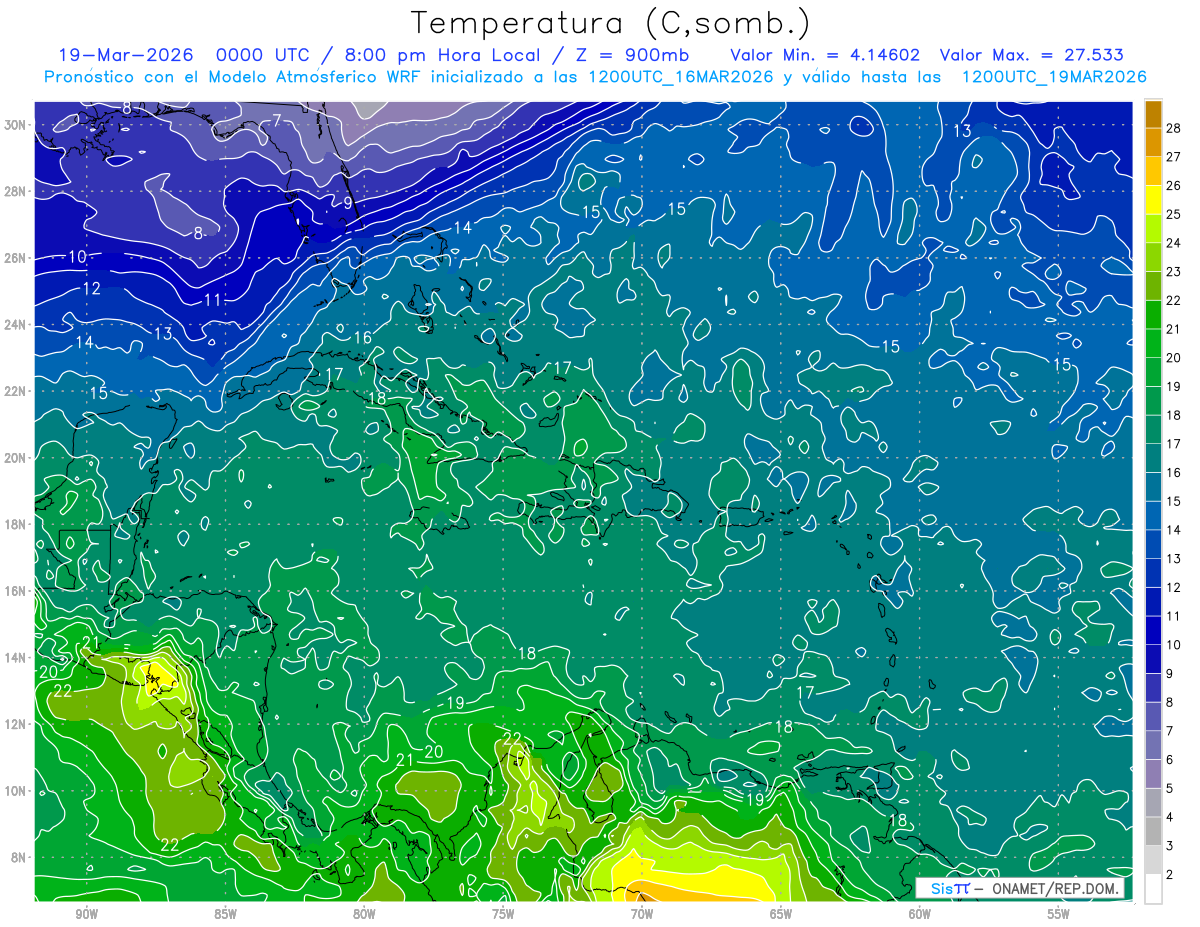Click the "90W" longitude axis label

[86, 914]
